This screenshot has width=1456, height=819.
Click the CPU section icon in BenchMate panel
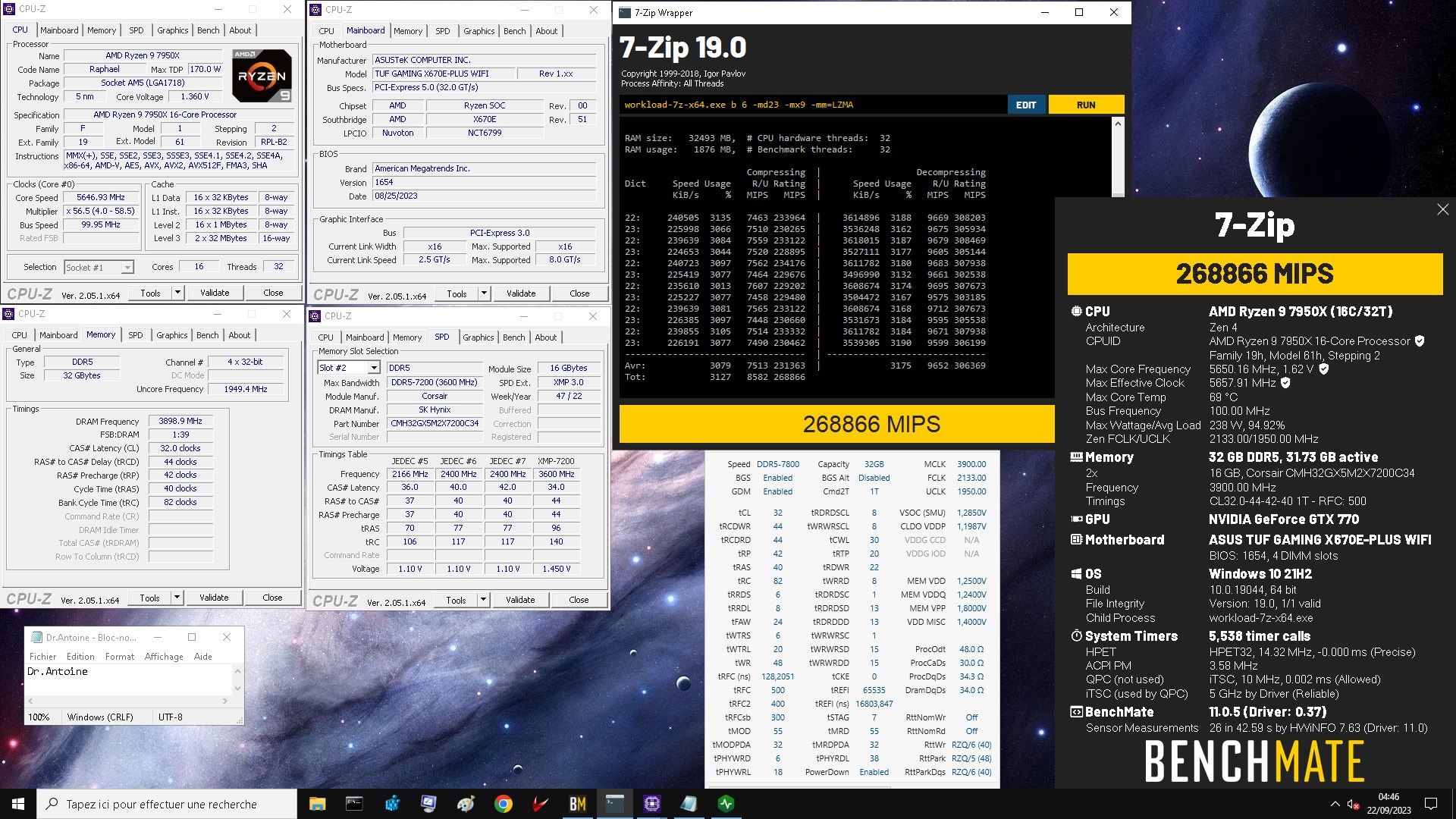point(1076,311)
